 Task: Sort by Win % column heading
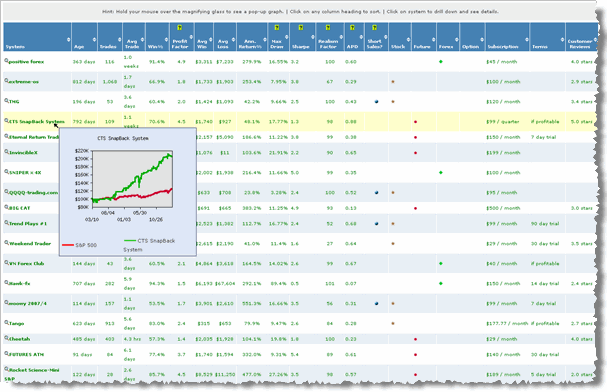pyautogui.click(x=155, y=47)
